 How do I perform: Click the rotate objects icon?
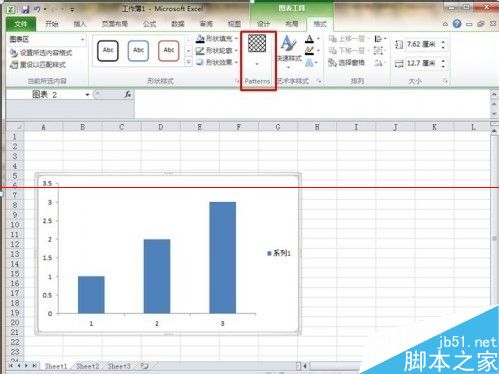[x=378, y=62]
